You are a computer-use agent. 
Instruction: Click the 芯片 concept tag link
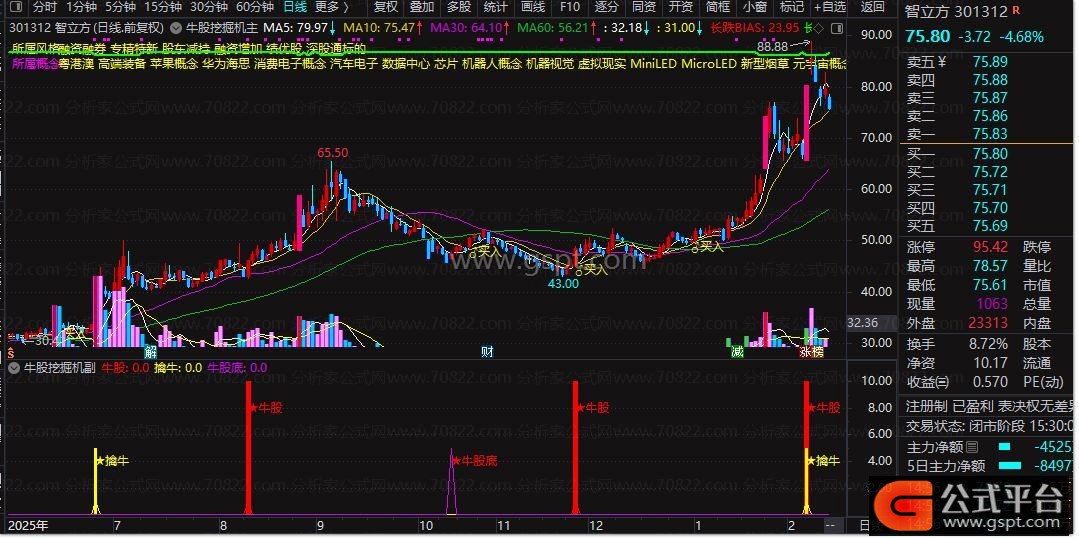[x=446, y=63]
